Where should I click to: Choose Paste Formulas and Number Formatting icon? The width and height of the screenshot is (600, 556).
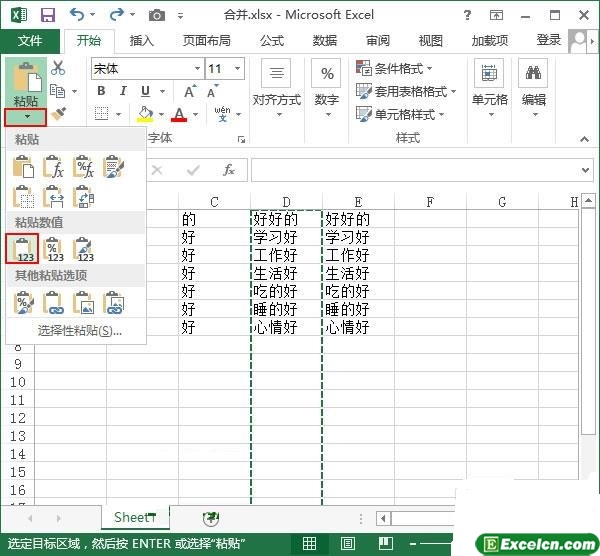coord(83,167)
